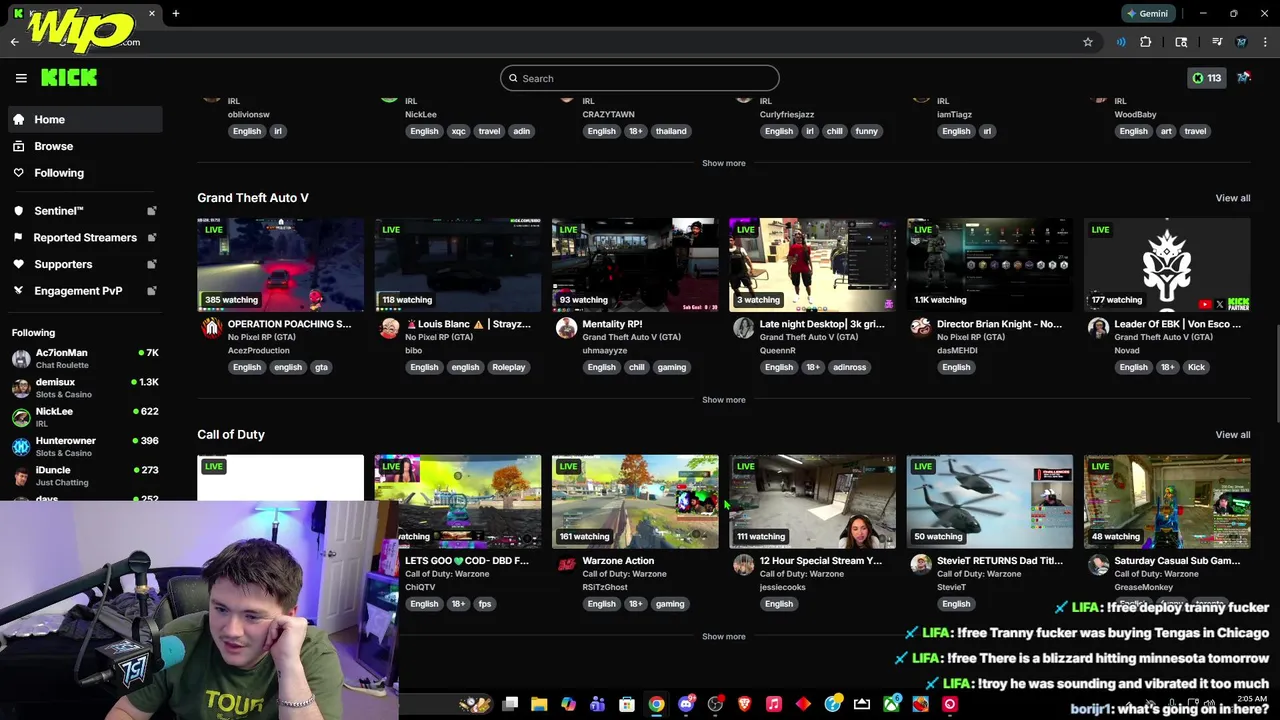1280x720 pixels.
Task: Expand IRL section with Show more
Action: [x=723, y=163]
